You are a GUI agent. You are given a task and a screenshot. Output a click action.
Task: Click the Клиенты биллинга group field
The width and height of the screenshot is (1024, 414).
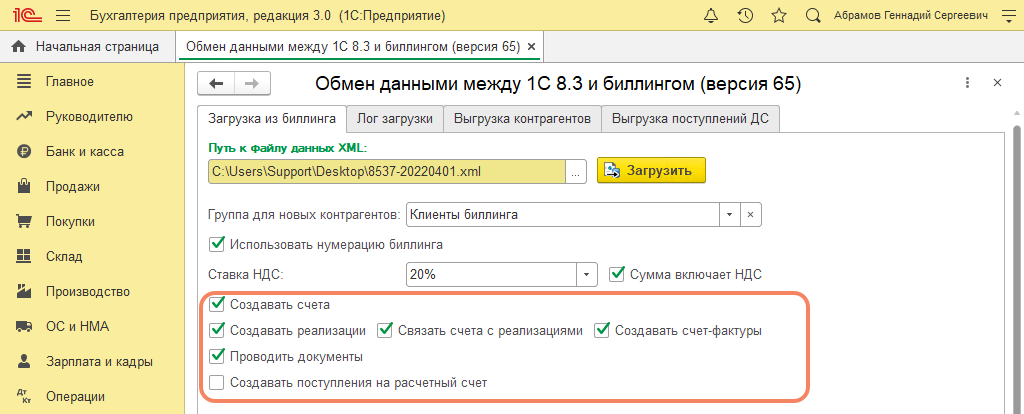pyautogui.click(x=562, y=214)
